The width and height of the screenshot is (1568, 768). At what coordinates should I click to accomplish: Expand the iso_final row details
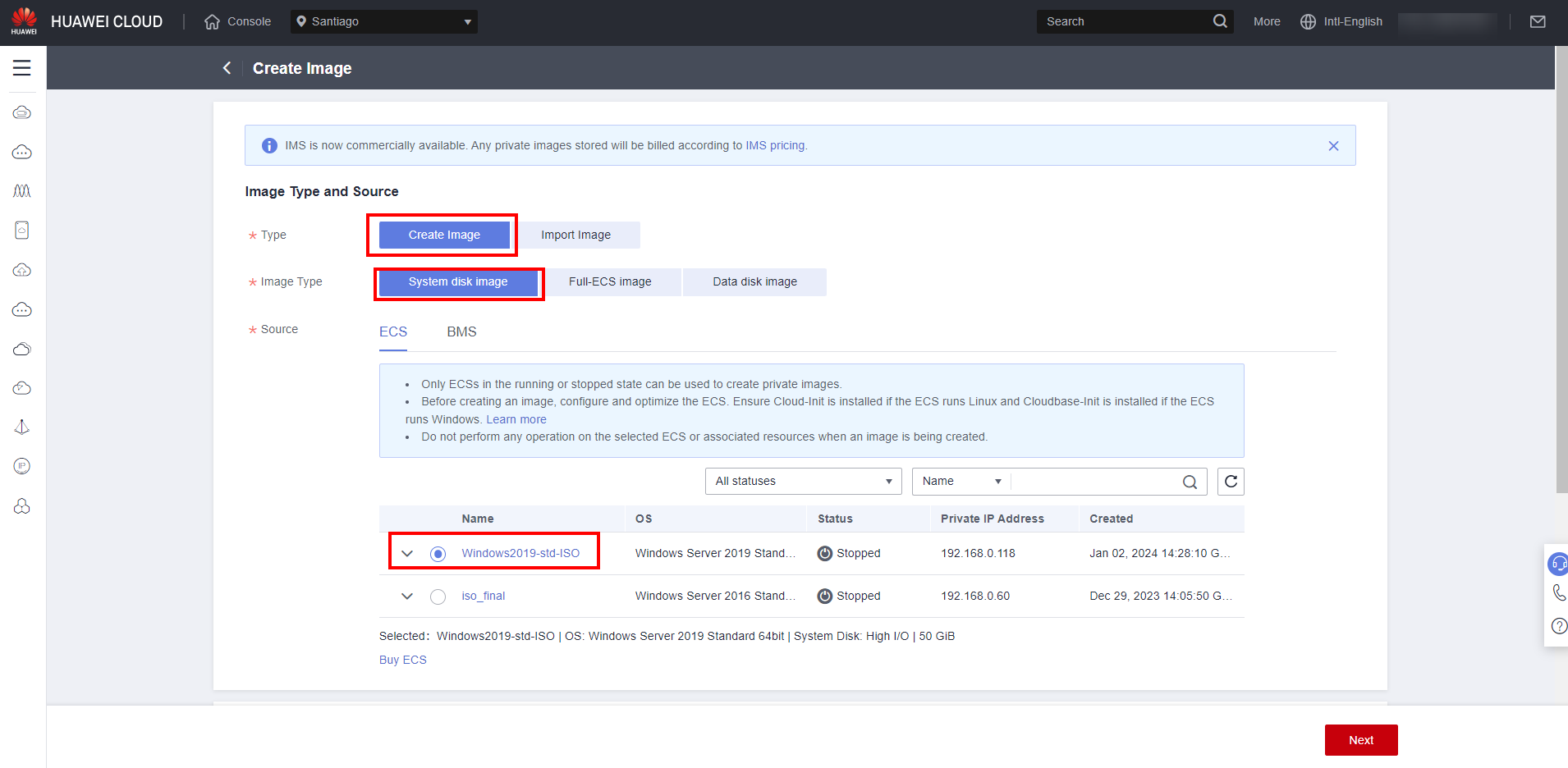[x=407, y=597]
